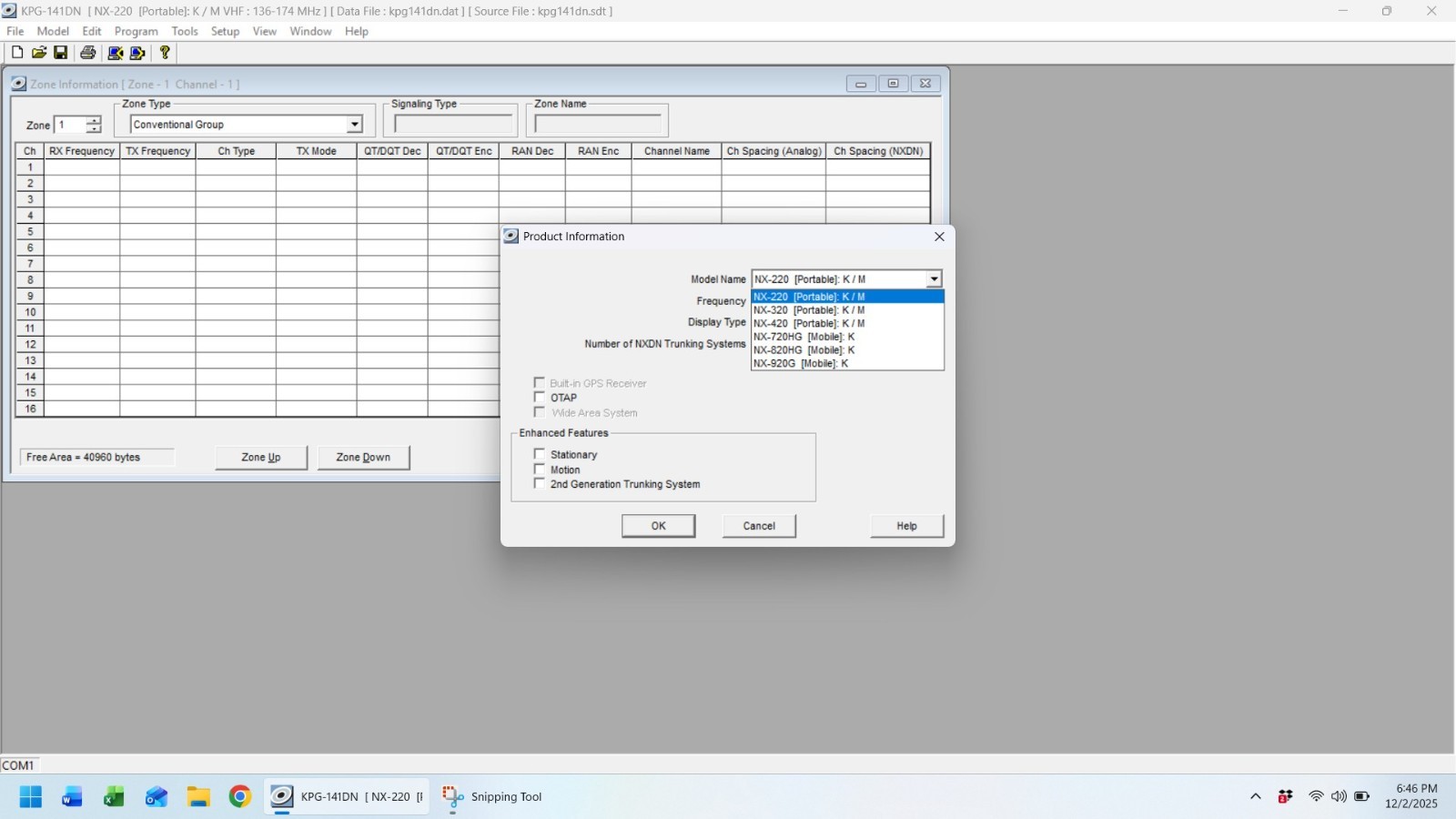The image size is (1456, 819).
Task: Open the Wi-Fi network tray icon
Action: [1316, 797]
